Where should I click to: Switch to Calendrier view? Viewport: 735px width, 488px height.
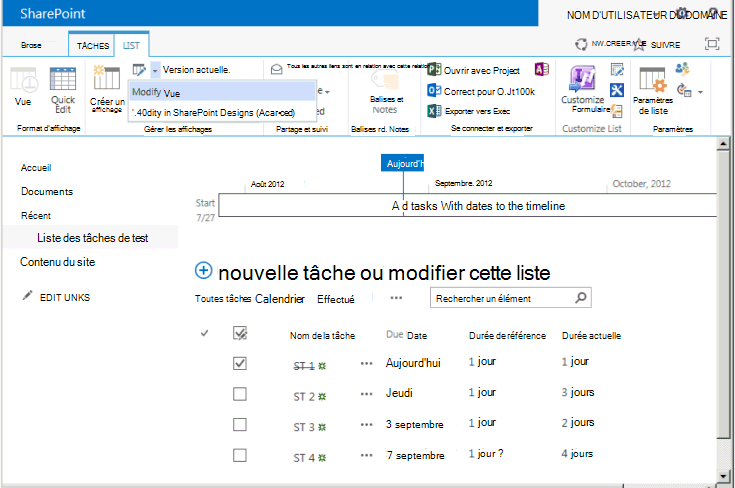280,299
